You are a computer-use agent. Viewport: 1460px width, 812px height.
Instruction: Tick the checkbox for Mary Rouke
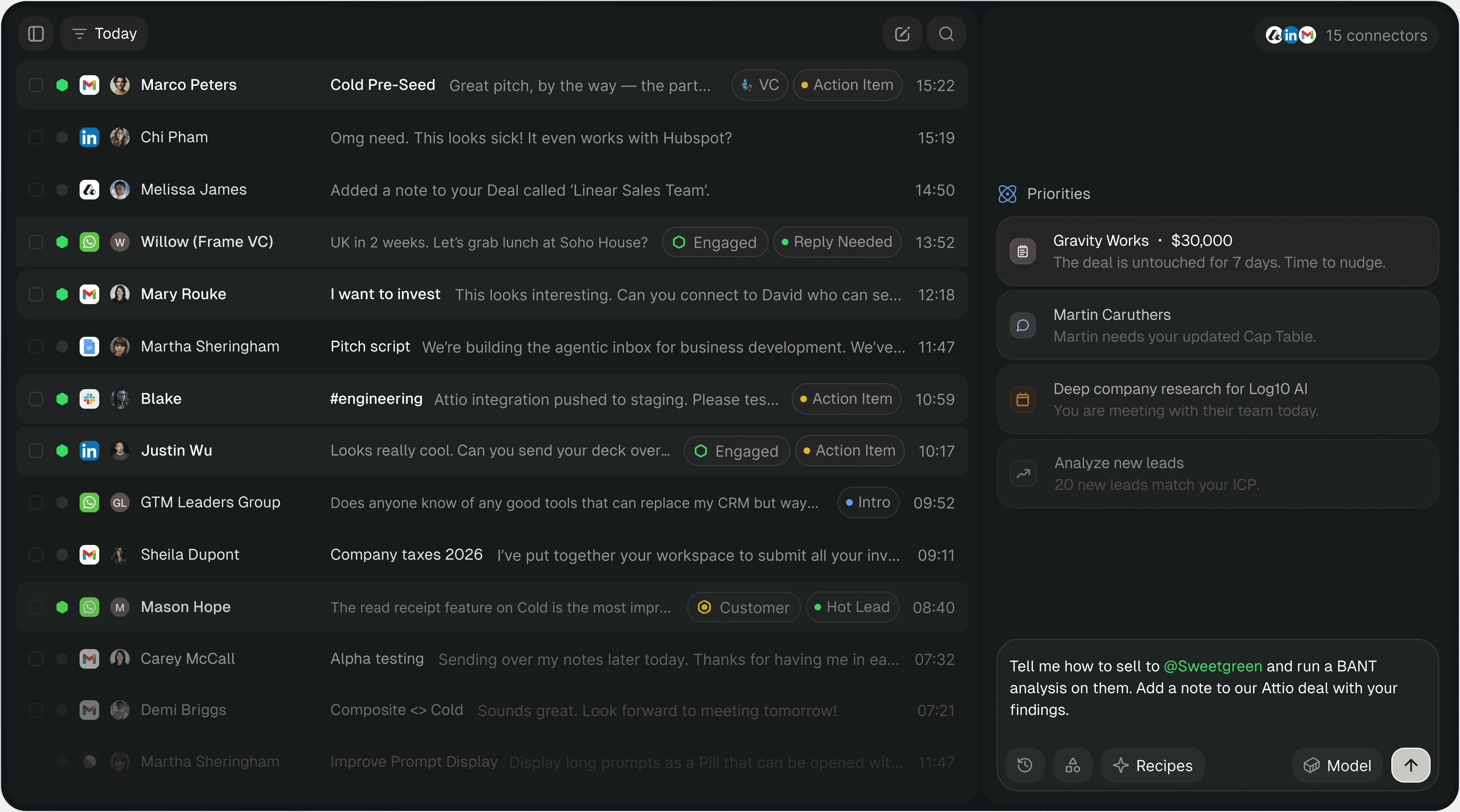(x=36, y=294)
